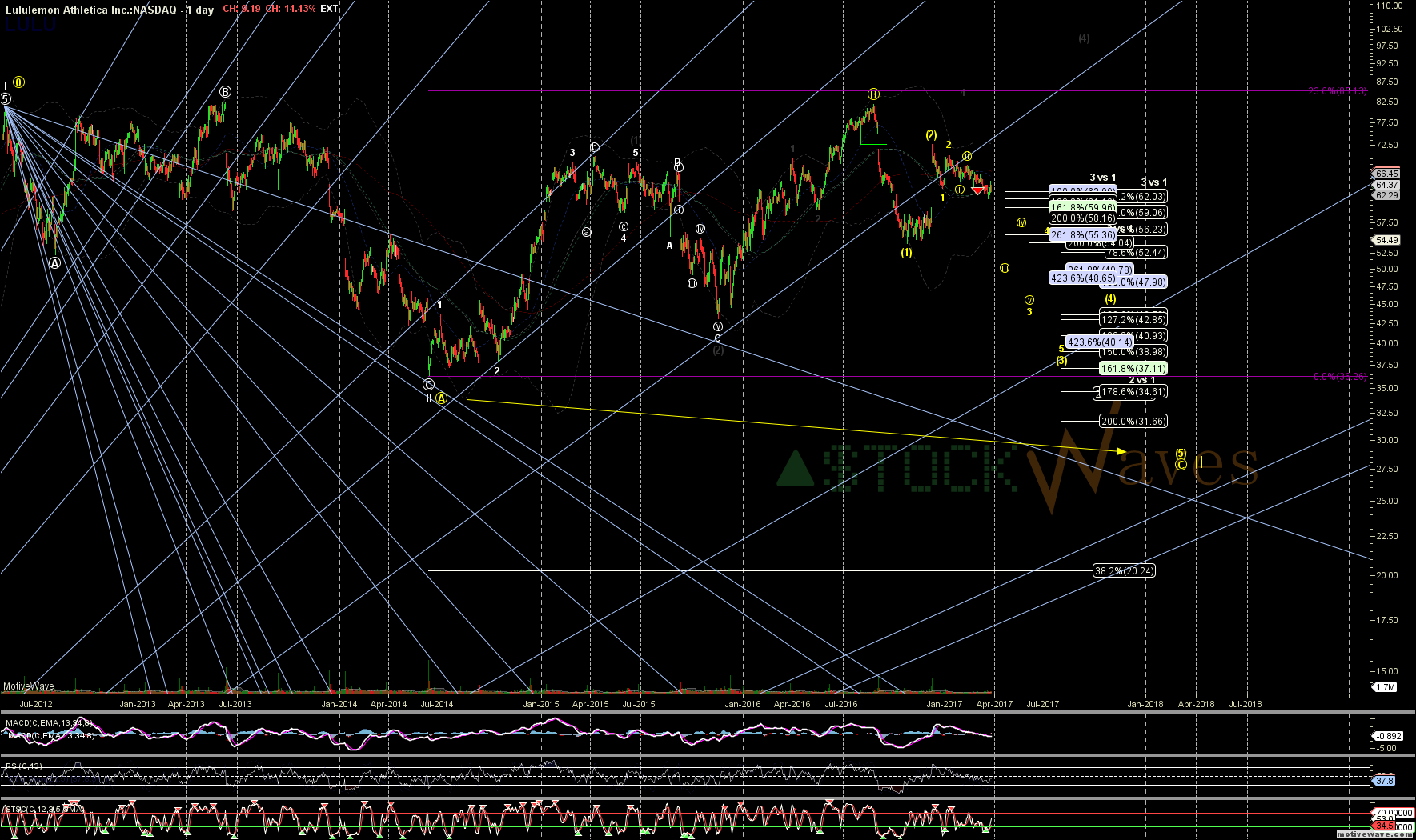The height and width of the screenshot is (840, 1416).
Task: Select the 78.6%(52.44) Fibonacci label
Action: [x=1136, y=253]
